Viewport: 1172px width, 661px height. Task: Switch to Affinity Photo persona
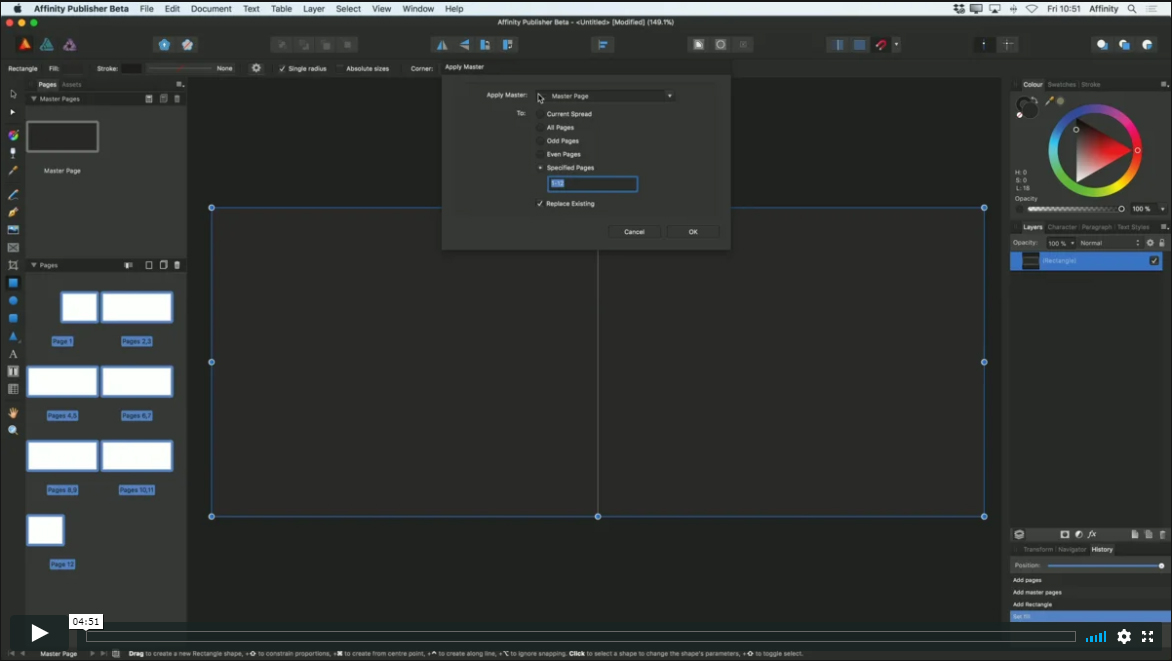(70, 45)
